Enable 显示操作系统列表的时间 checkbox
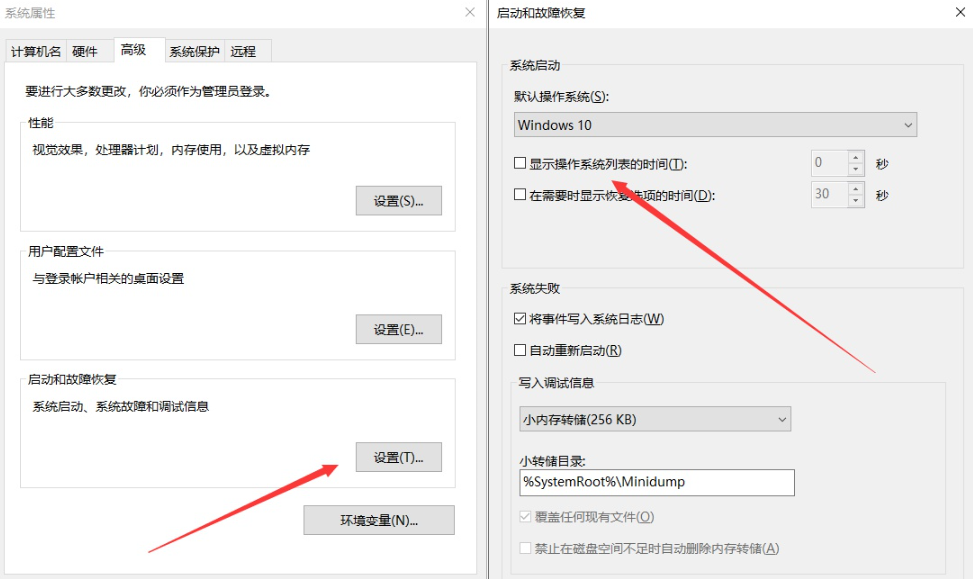Image resolution: width=973 pixels, height=579 pixels. tap(520, 163)
